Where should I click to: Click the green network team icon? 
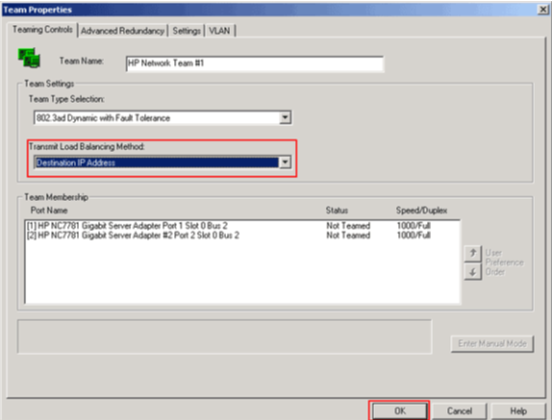(x=29, y=58)
